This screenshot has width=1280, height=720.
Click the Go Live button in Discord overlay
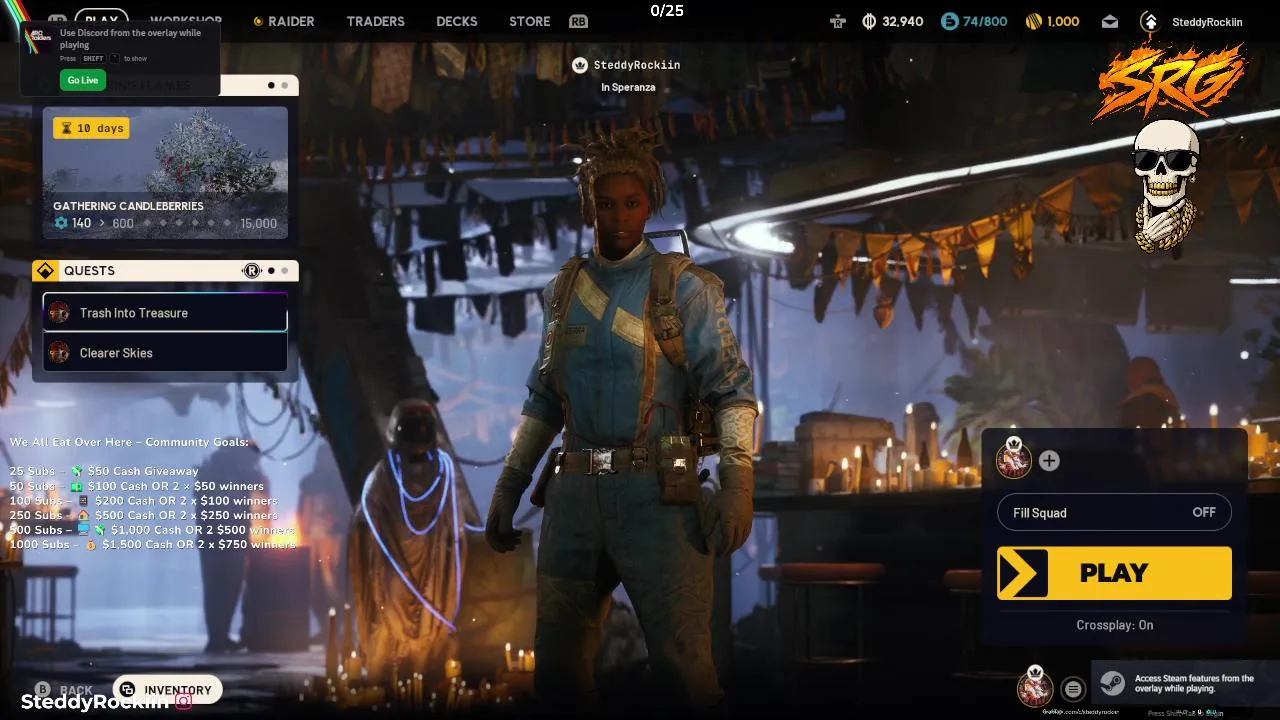tap(83, 80)
